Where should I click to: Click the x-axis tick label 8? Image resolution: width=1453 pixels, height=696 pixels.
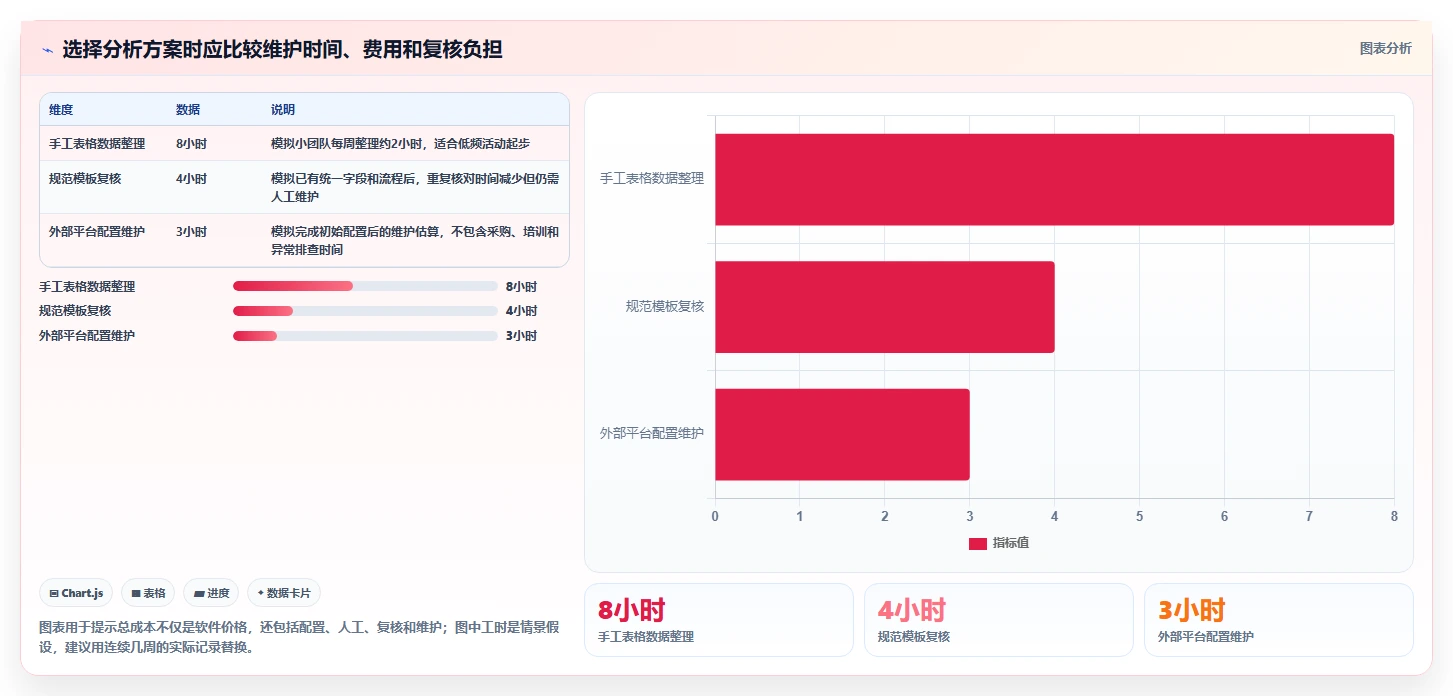click(x=1394, y=516)
